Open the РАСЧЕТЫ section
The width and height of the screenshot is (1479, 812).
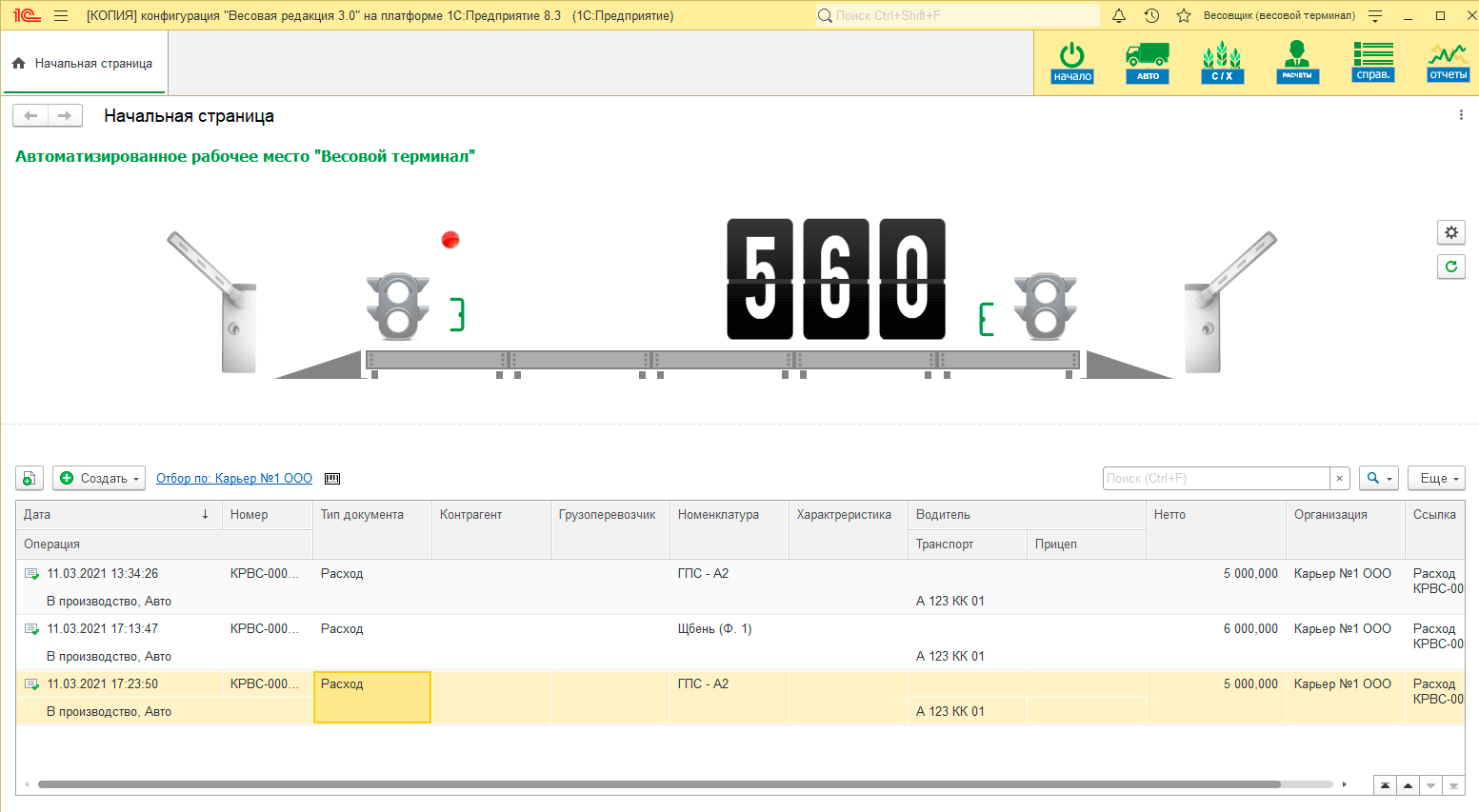[x=1297, y=63]
